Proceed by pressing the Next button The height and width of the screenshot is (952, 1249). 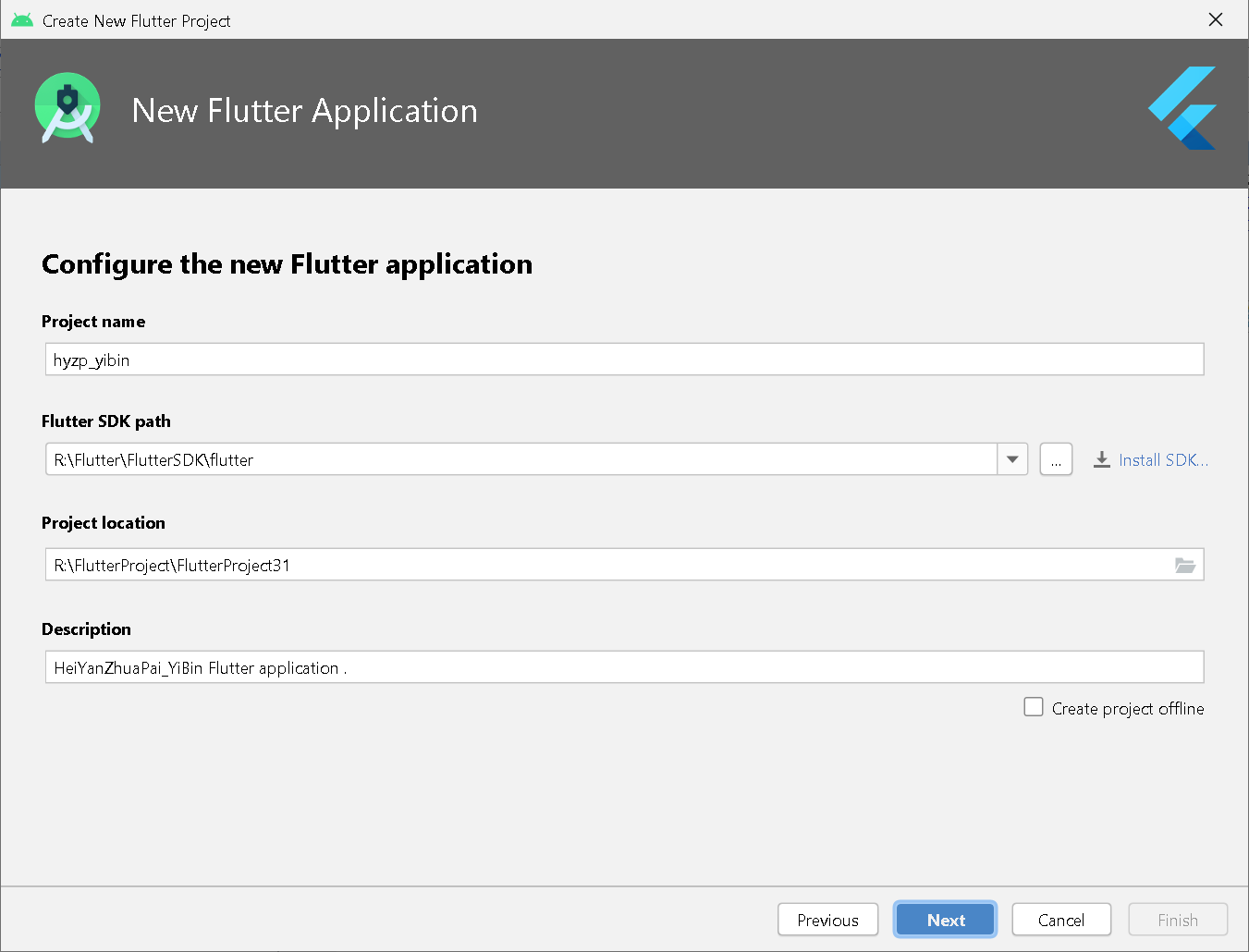tap(945, 920)
